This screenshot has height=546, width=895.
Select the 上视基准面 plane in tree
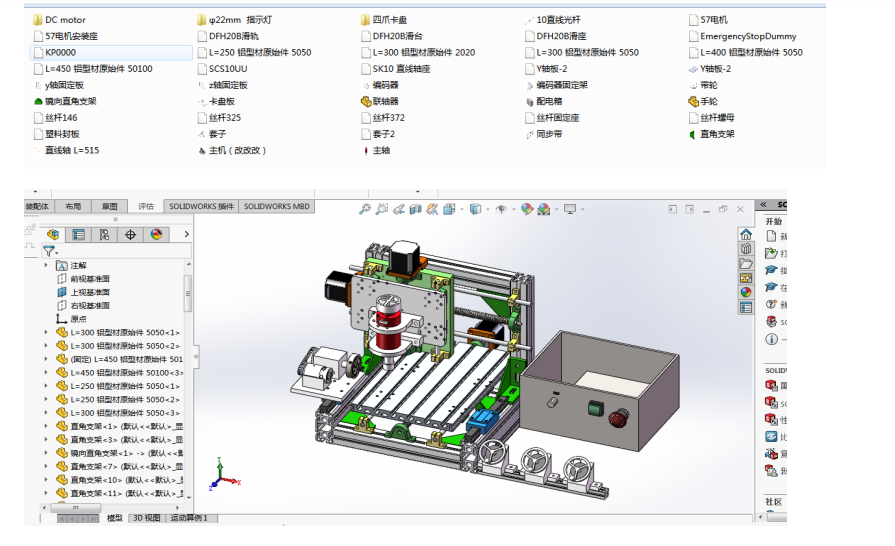pyautogui.click(x=90, y=292)
